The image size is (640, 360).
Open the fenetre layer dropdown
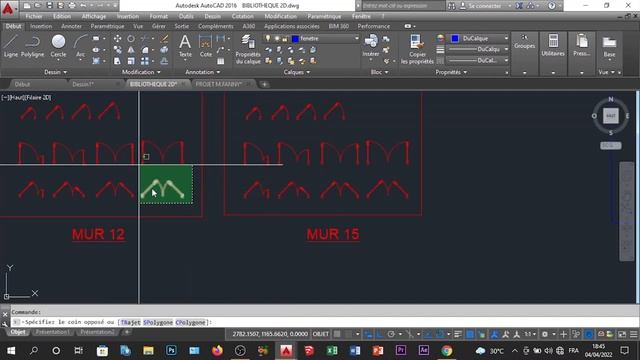tap(356, 38)
